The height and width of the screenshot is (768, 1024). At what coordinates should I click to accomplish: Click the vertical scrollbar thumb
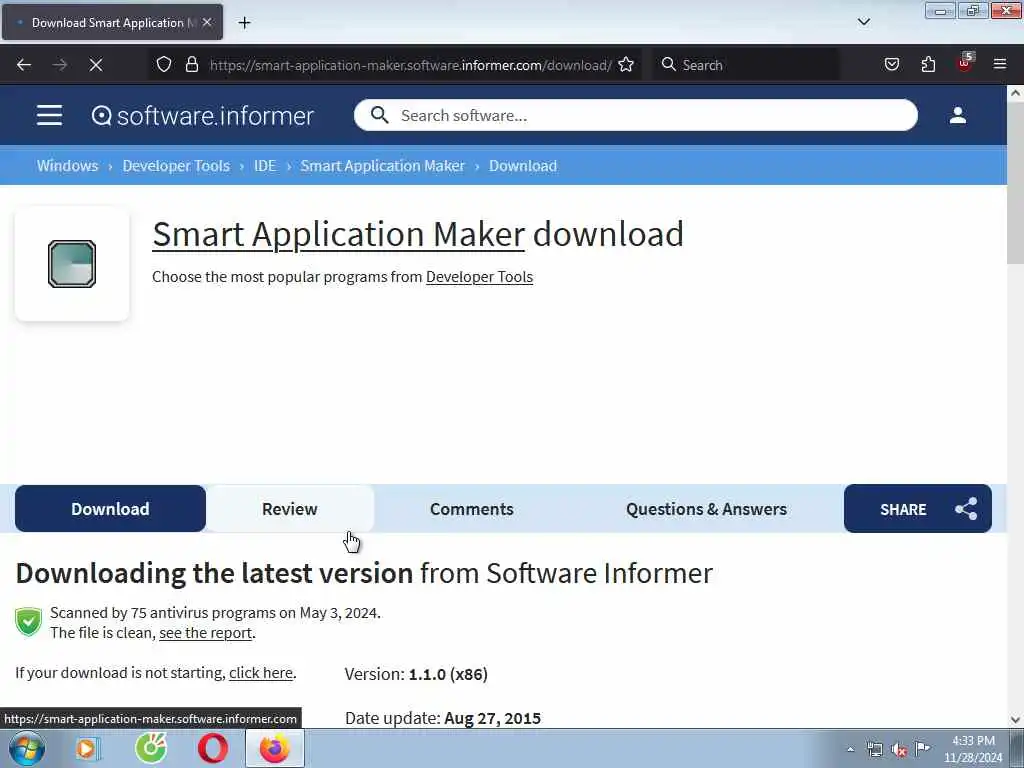1015,183
